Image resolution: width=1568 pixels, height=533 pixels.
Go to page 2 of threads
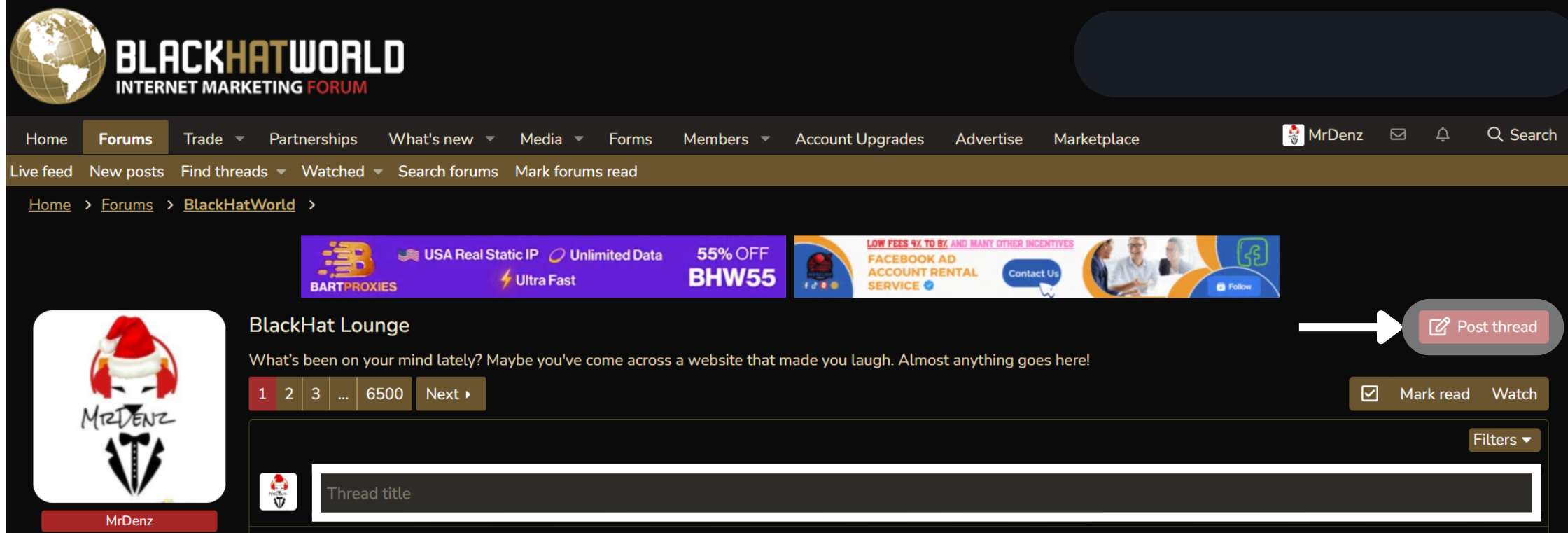(289, 394)
